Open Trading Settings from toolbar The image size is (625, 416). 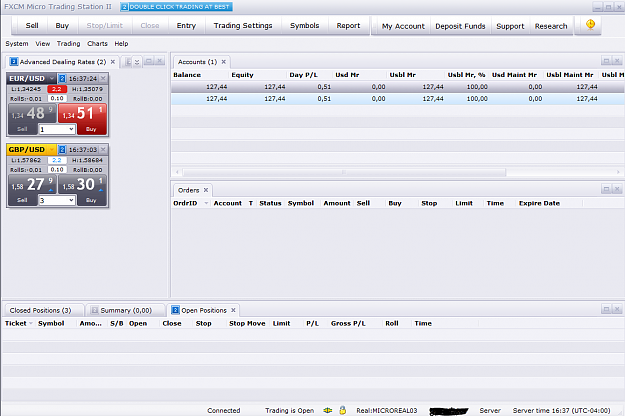[243, 26]
